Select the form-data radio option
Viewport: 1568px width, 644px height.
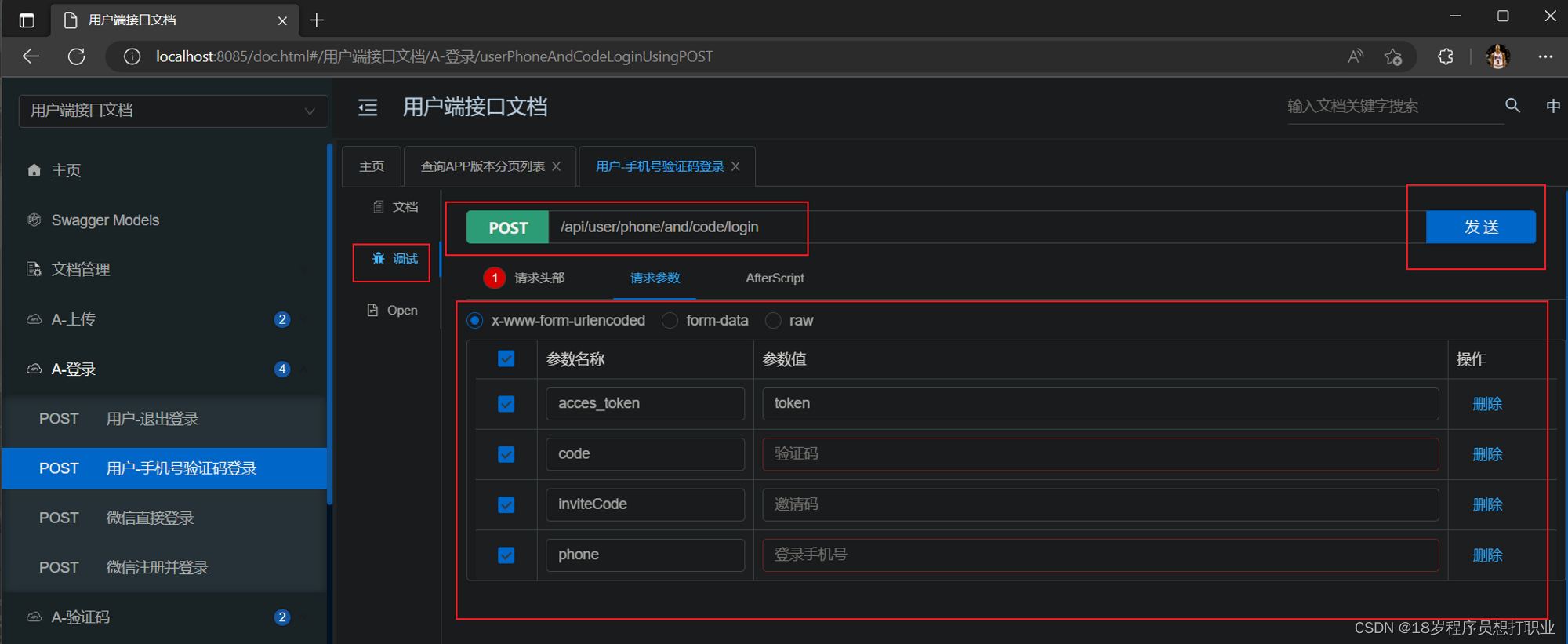pyautogui.click(x=670, y=320)
